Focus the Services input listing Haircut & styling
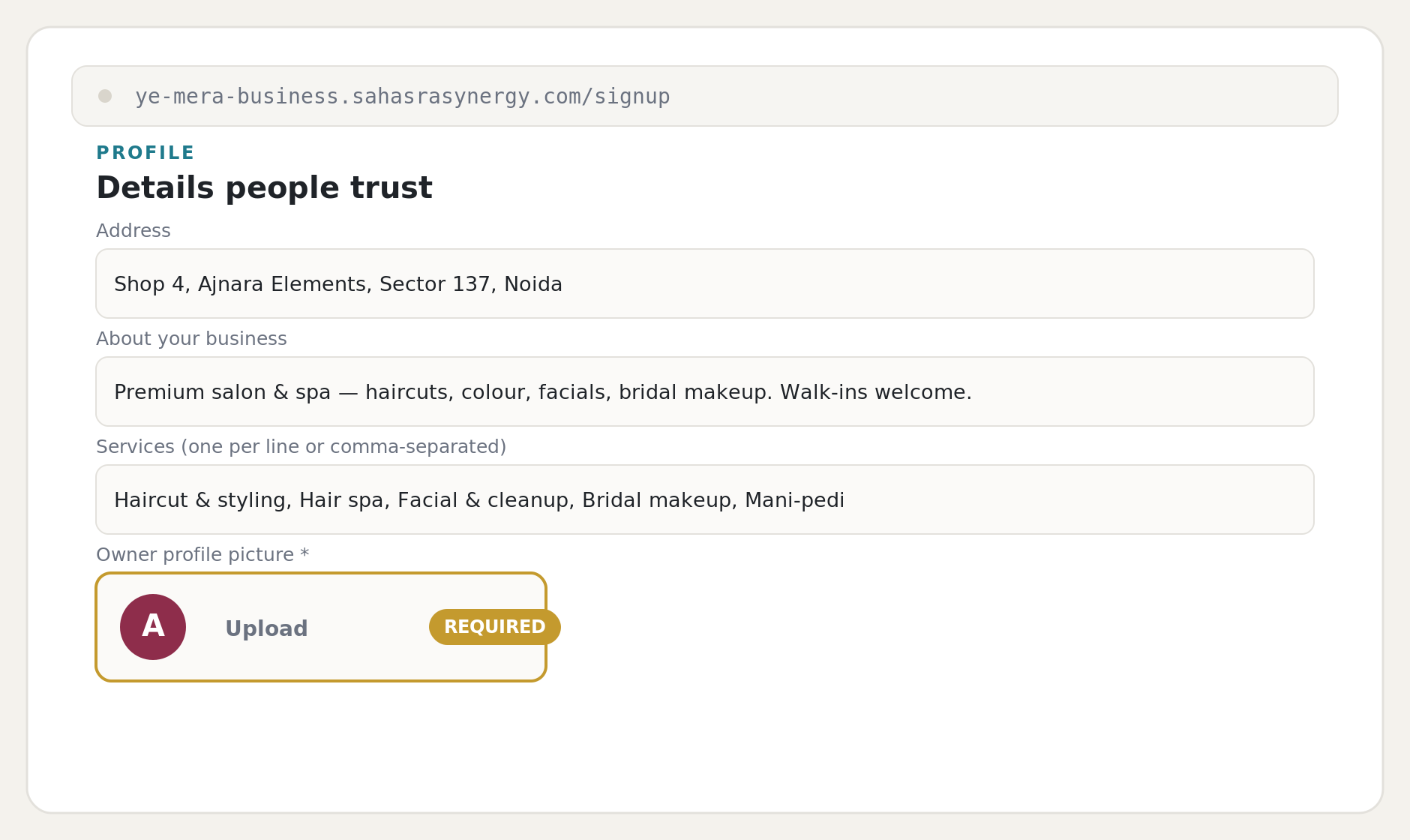 (705, 499)
